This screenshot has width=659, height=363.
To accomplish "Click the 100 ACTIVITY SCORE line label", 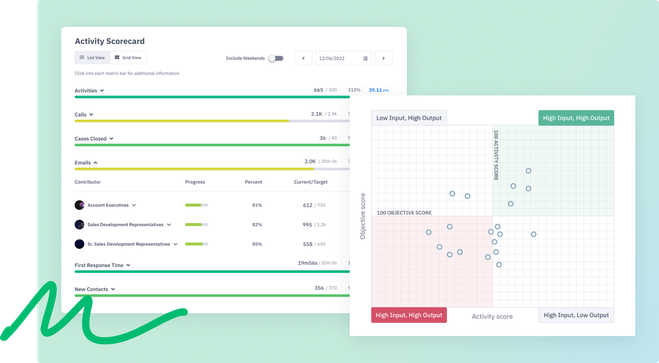I will (496, 155).
